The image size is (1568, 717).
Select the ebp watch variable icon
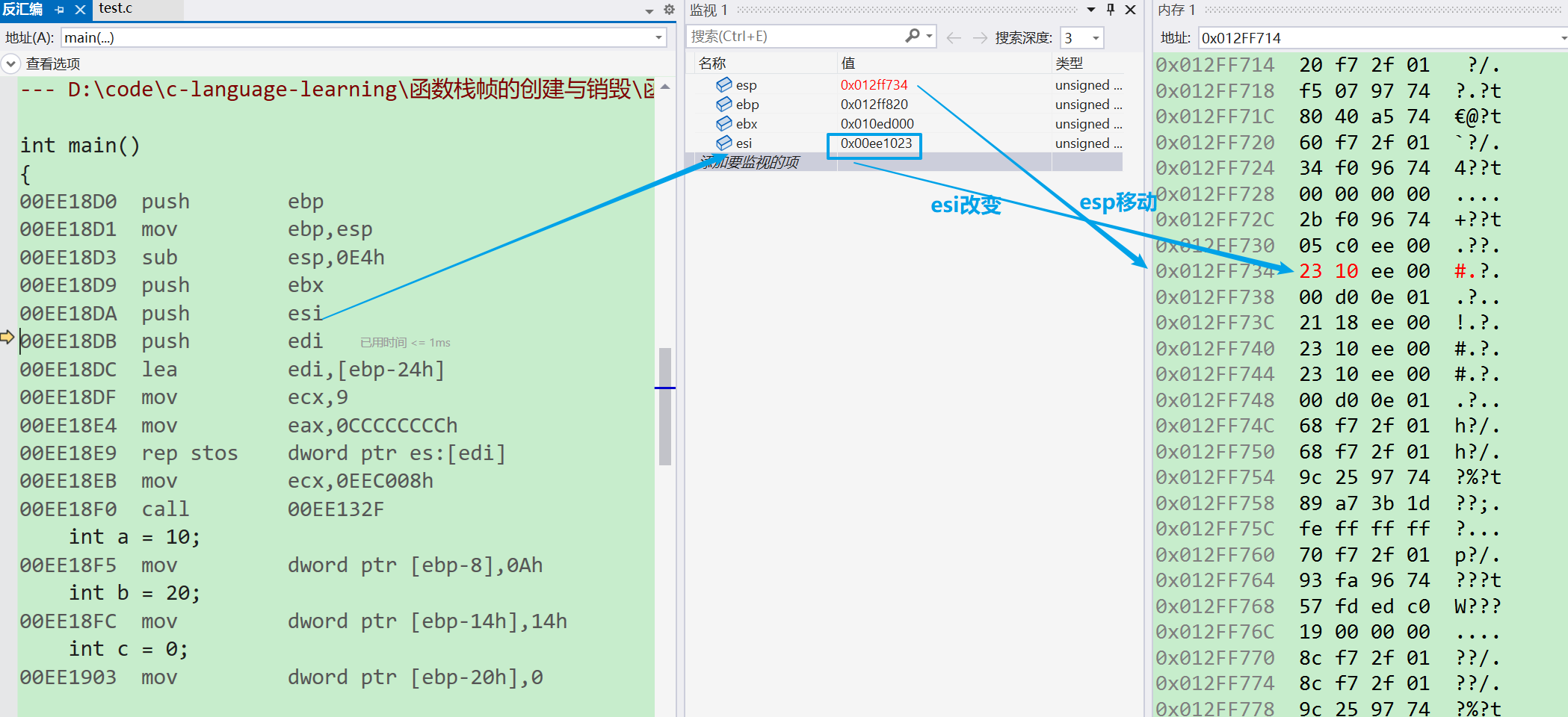pos(724,104)
